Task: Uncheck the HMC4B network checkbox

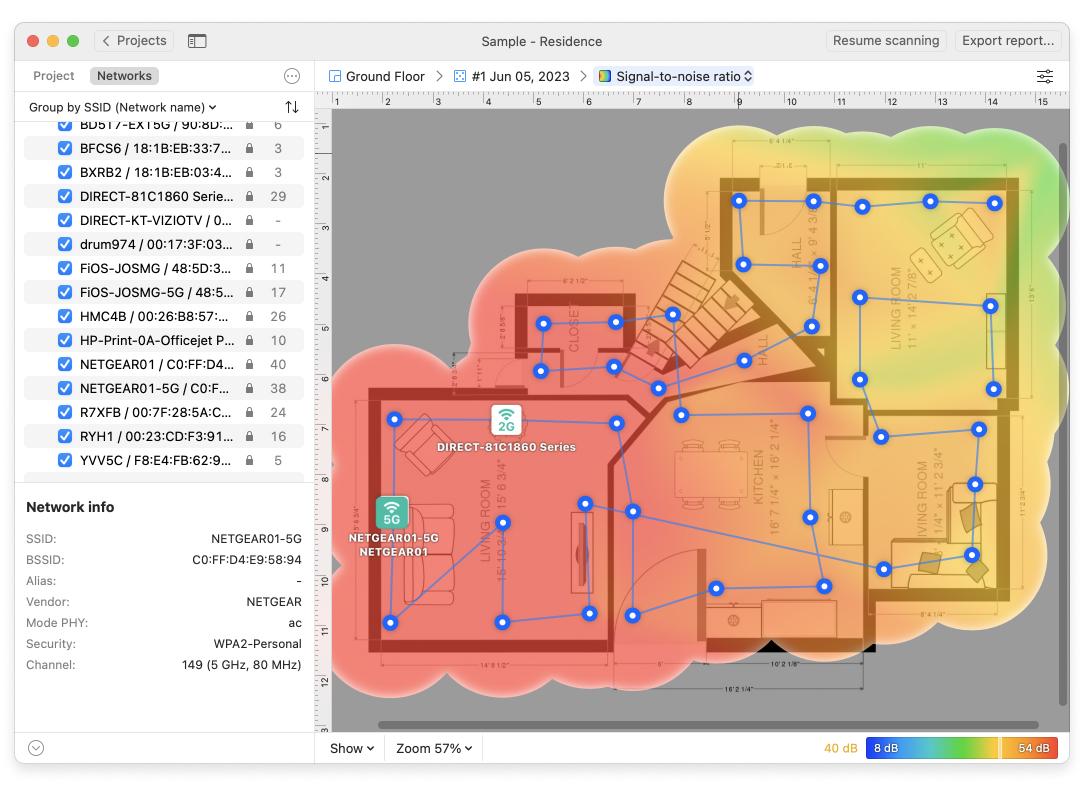Action: coord(65,316)
